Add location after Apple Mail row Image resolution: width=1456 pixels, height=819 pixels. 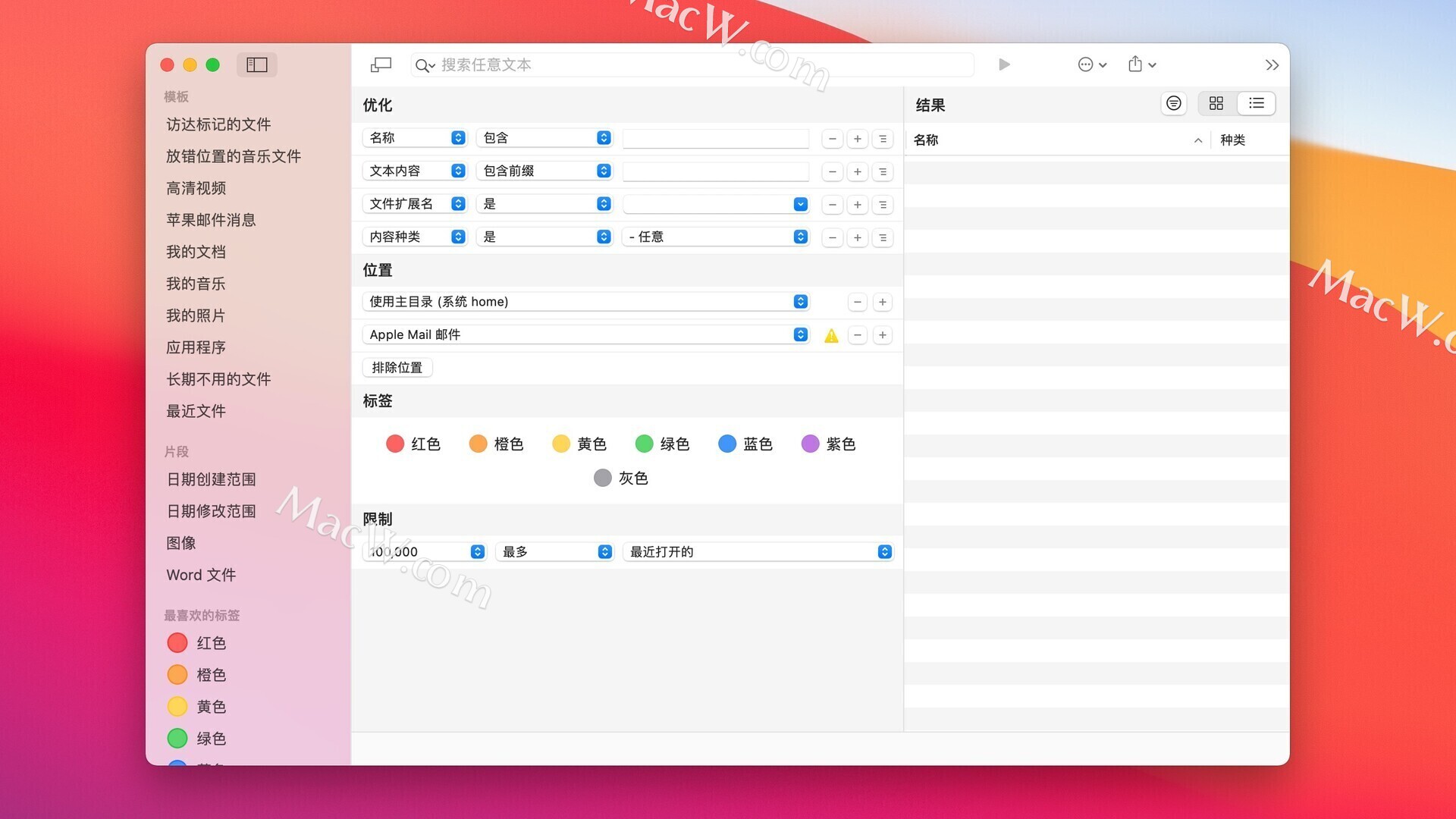tap(883, 335)
